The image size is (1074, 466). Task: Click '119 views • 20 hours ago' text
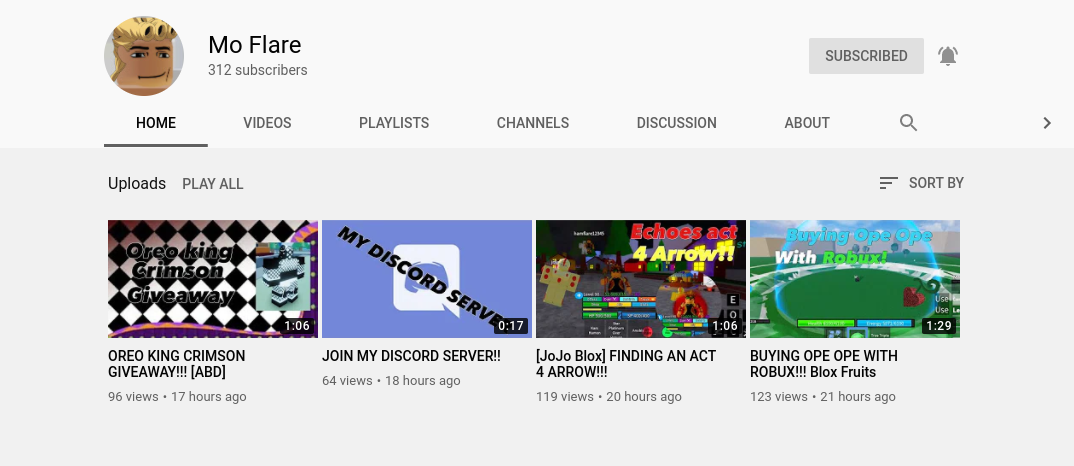(609, 397)
